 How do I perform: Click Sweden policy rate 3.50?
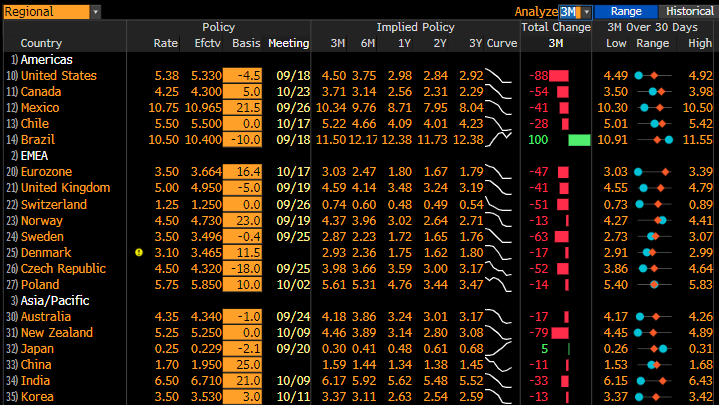[x=166, y=237]
